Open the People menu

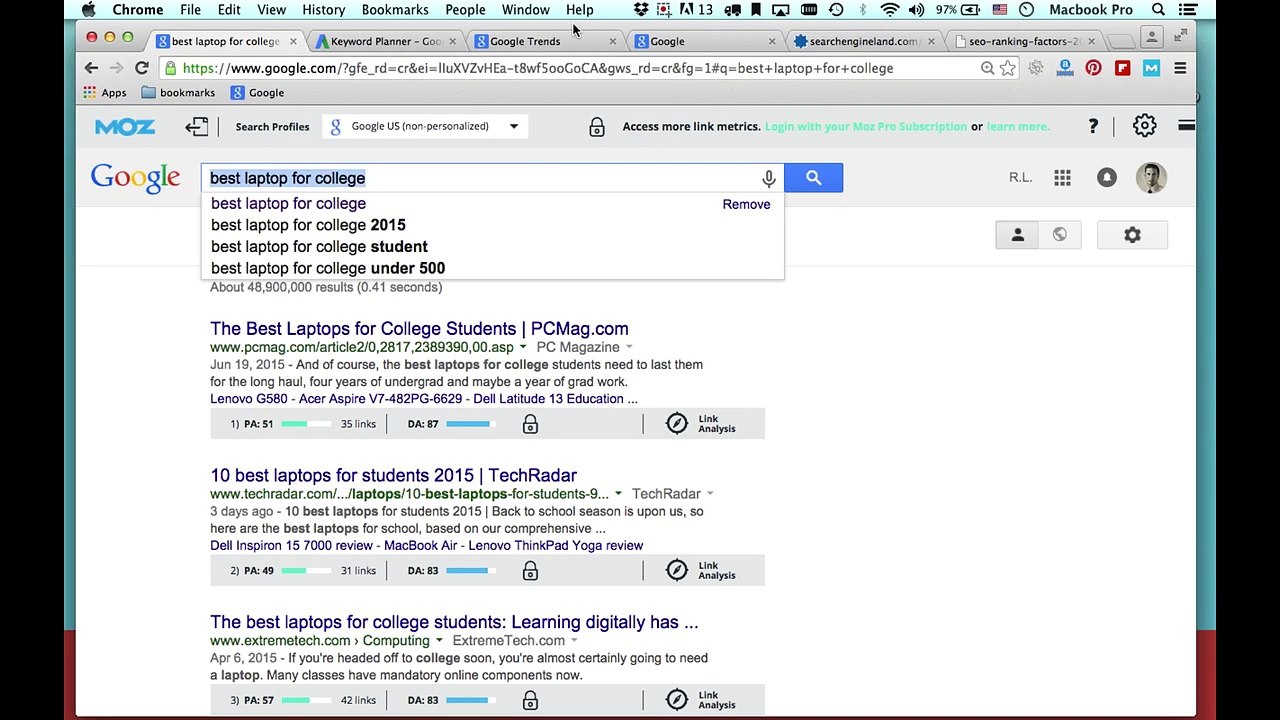[x=465, y=10]
